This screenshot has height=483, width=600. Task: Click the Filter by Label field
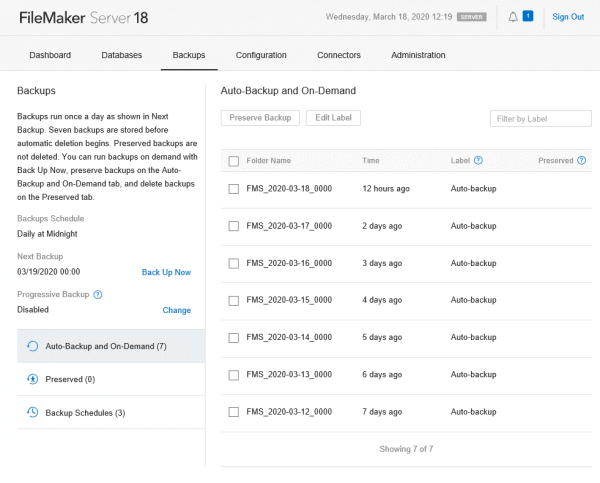[x=540, y=119]
